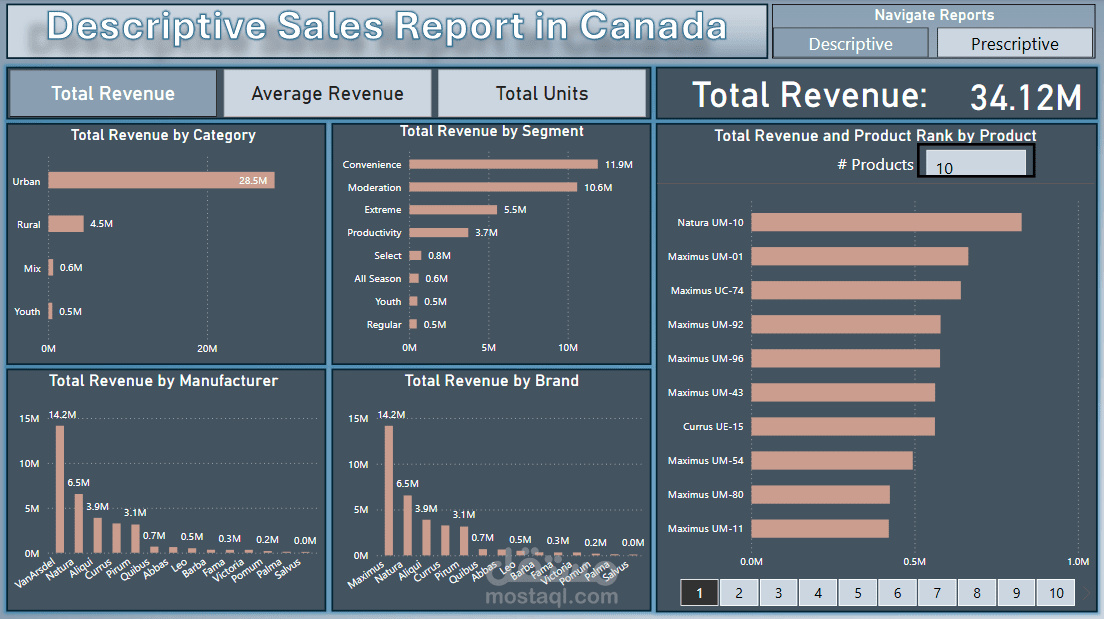Switch to the Total Units tab
1104x620 pixels.
coord(541,92)
